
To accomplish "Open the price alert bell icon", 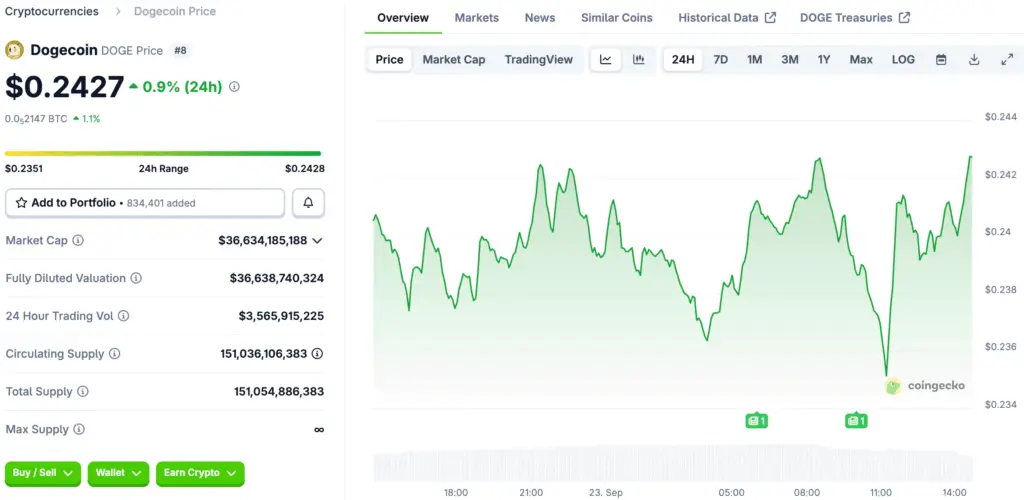I will click(x=308, y=203).
